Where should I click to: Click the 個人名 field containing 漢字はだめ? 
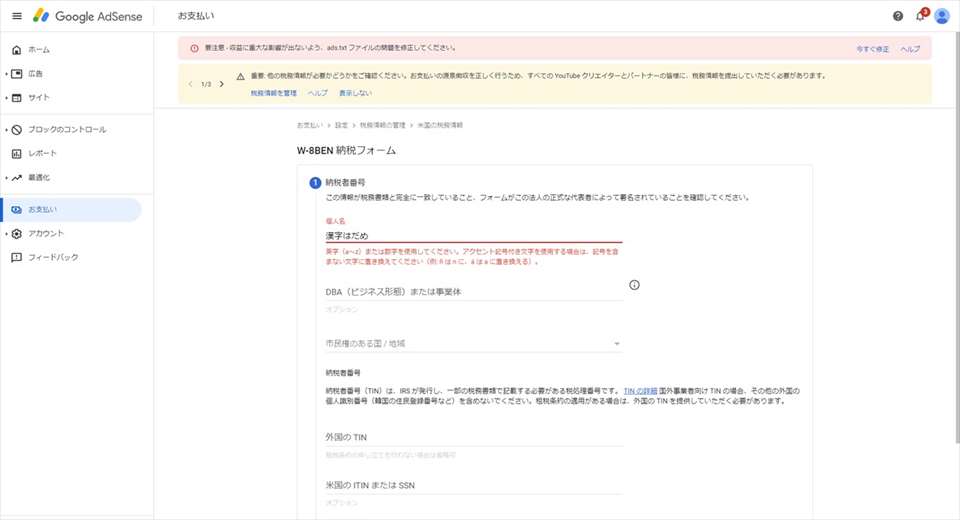(473, 236)
